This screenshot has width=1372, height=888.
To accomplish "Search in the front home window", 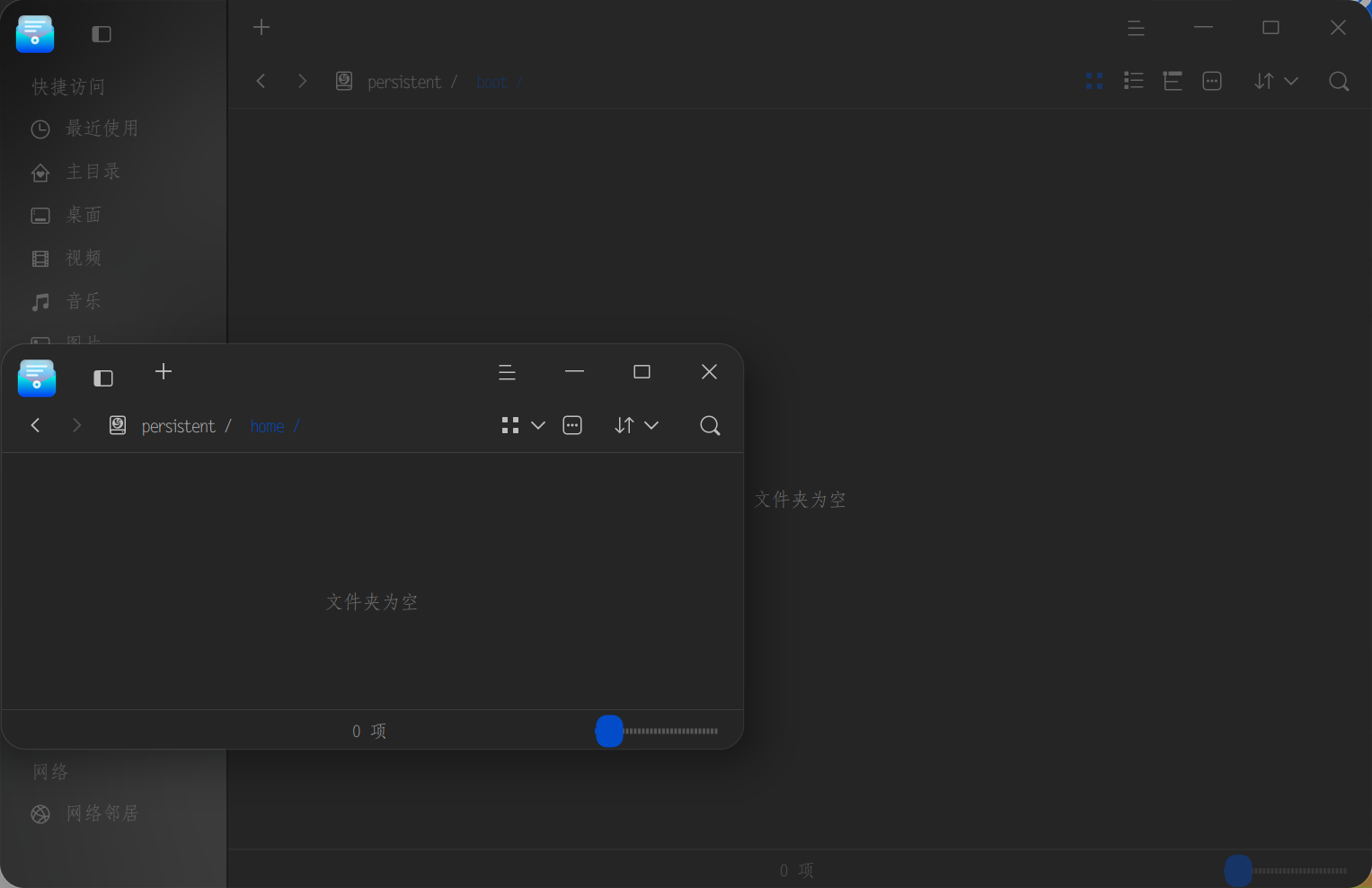I will (710, 425).
